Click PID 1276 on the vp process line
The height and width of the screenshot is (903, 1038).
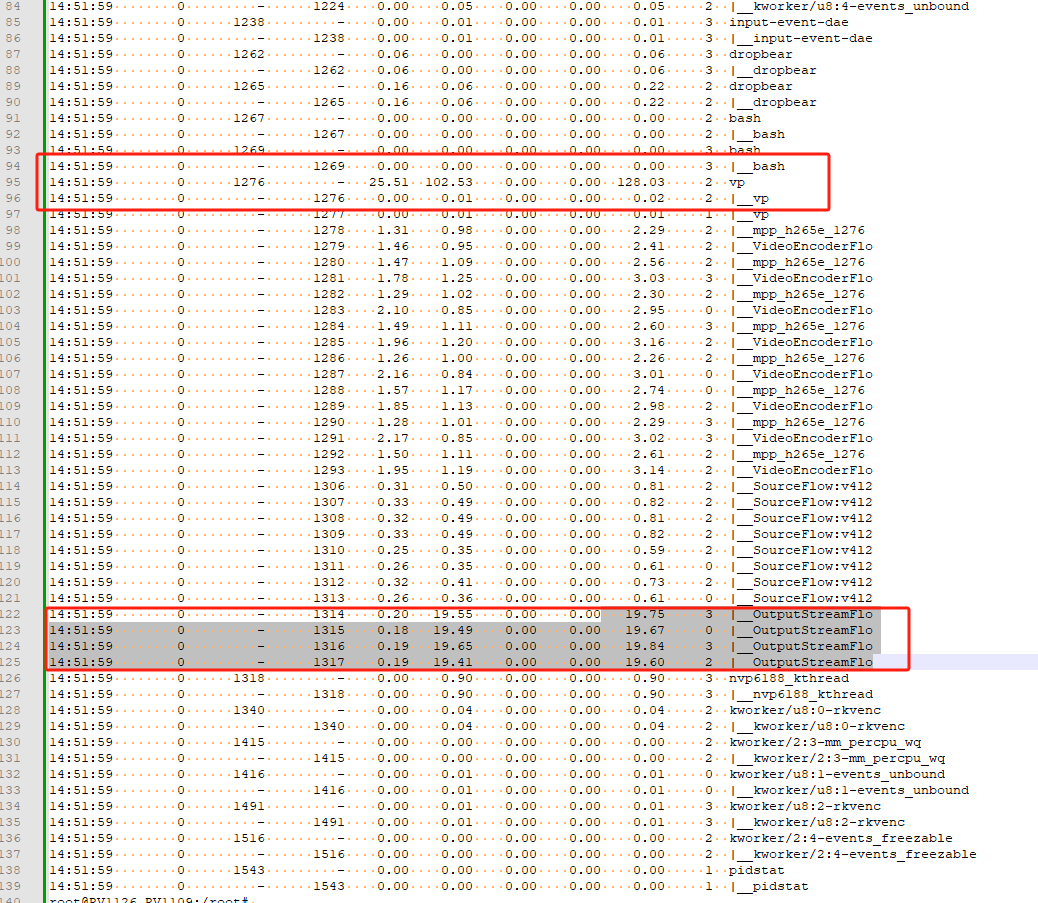coord(249,182)
